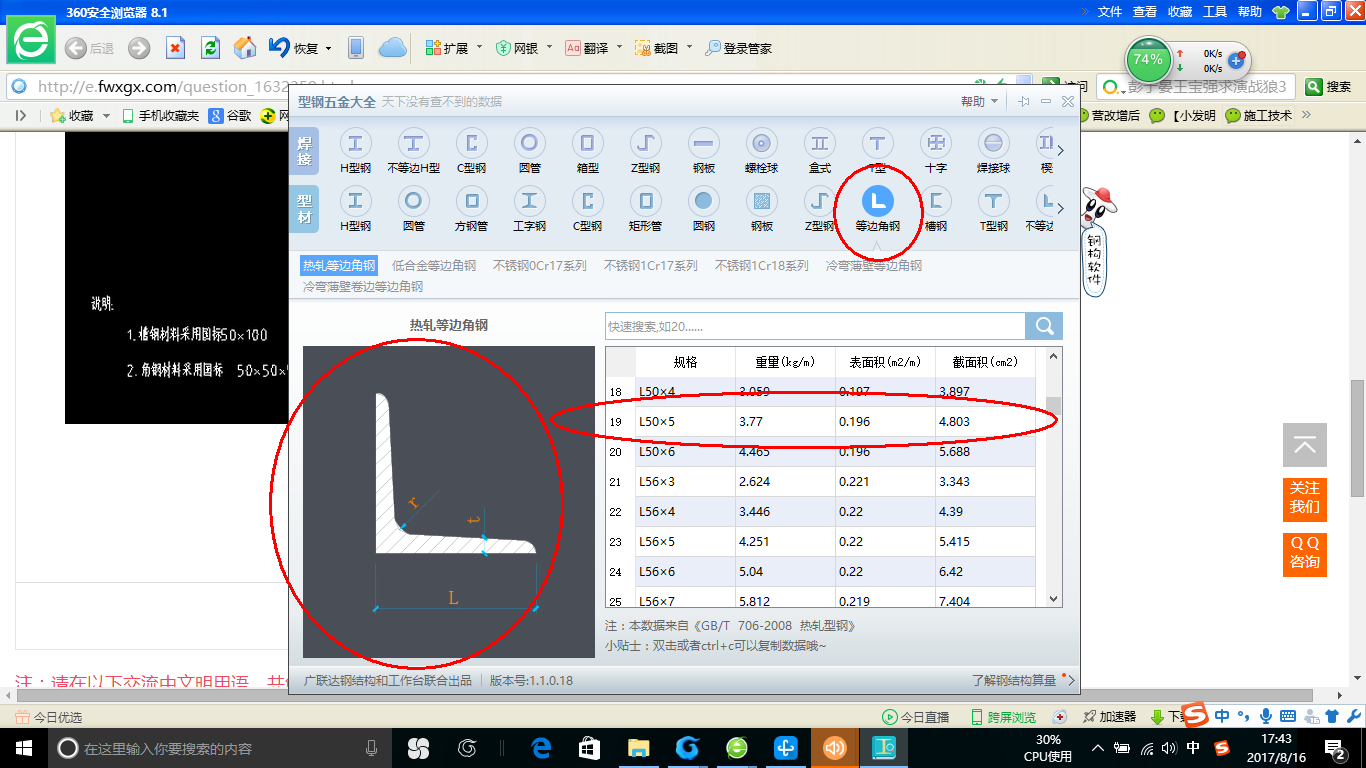
Task: Select the 槽钢 icon
Action: click(935, 200)
